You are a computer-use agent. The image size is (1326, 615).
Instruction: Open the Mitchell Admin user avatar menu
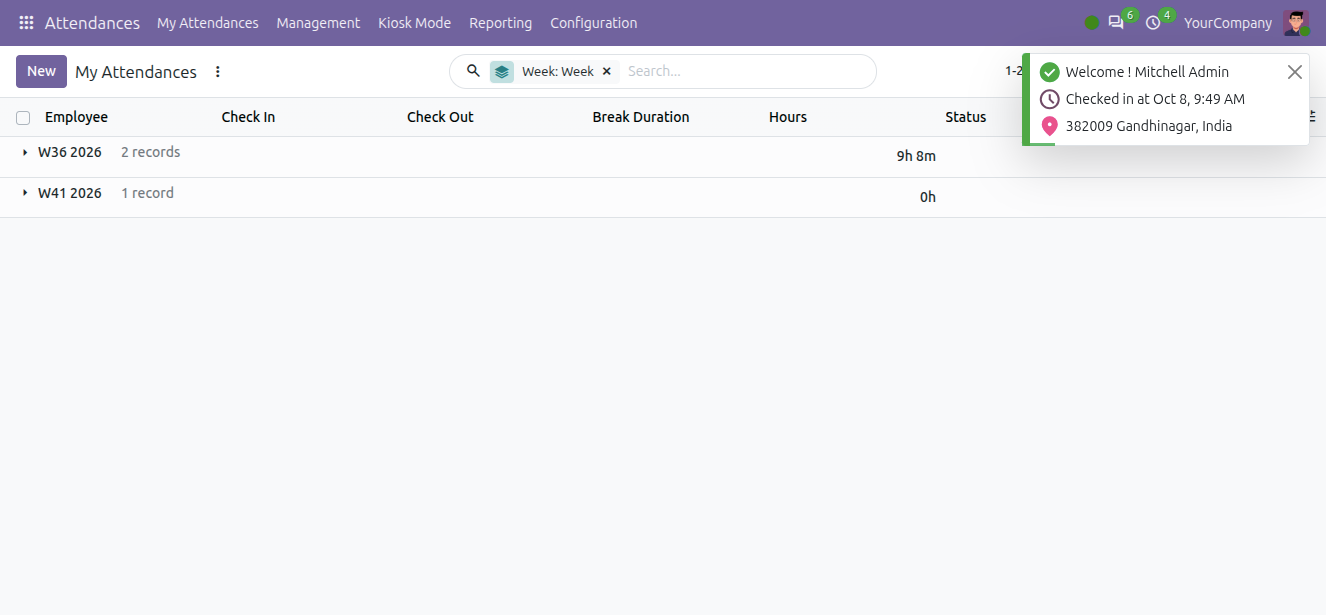coord(1296,23)
